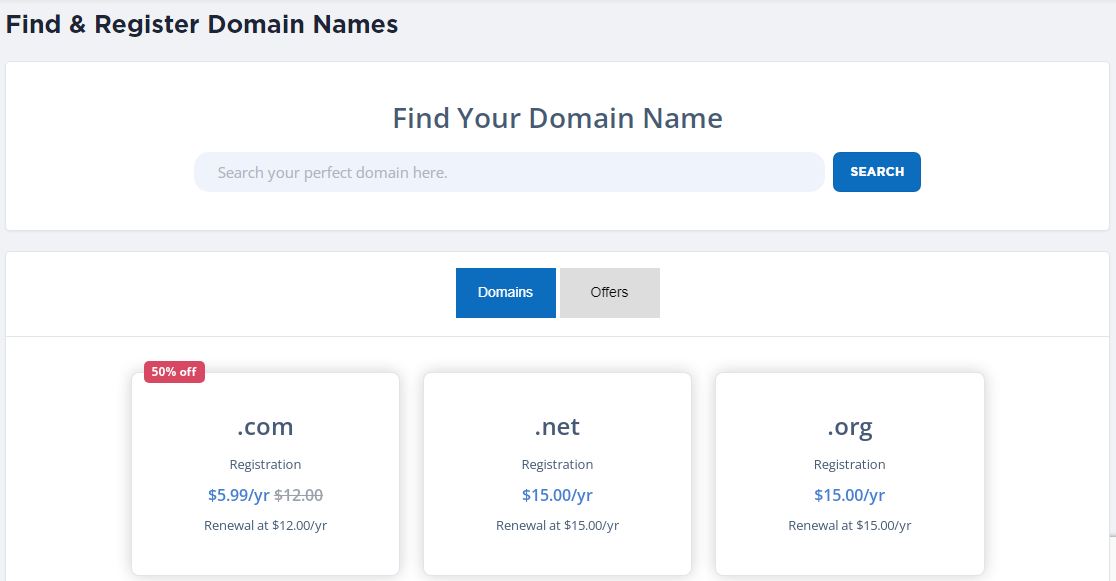Switch to the Offers tab
This screenshot has height=581, width=1116.
[609, 293]
